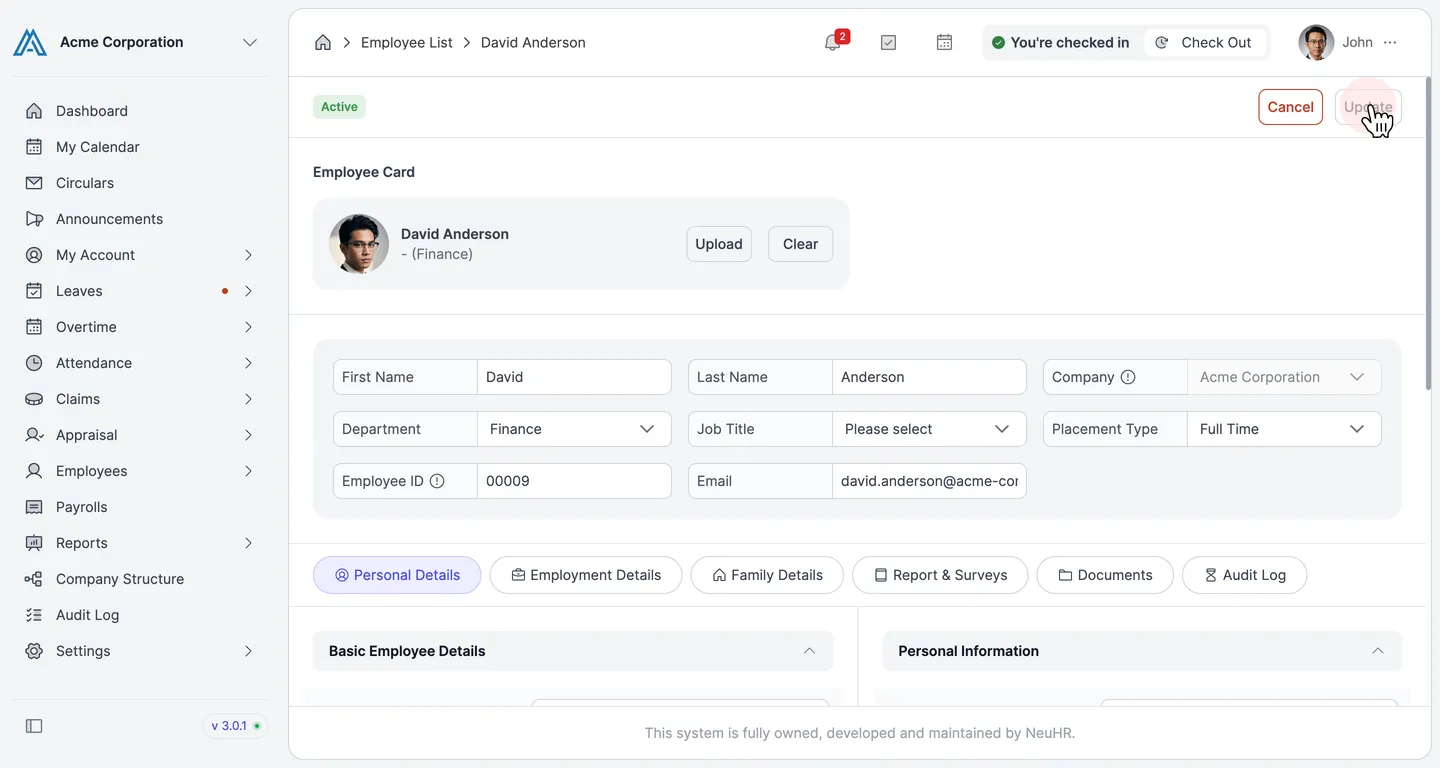Screen dimensions: 1440x768
Task: Click the Reports chart icon
Action: click(34, 543)
